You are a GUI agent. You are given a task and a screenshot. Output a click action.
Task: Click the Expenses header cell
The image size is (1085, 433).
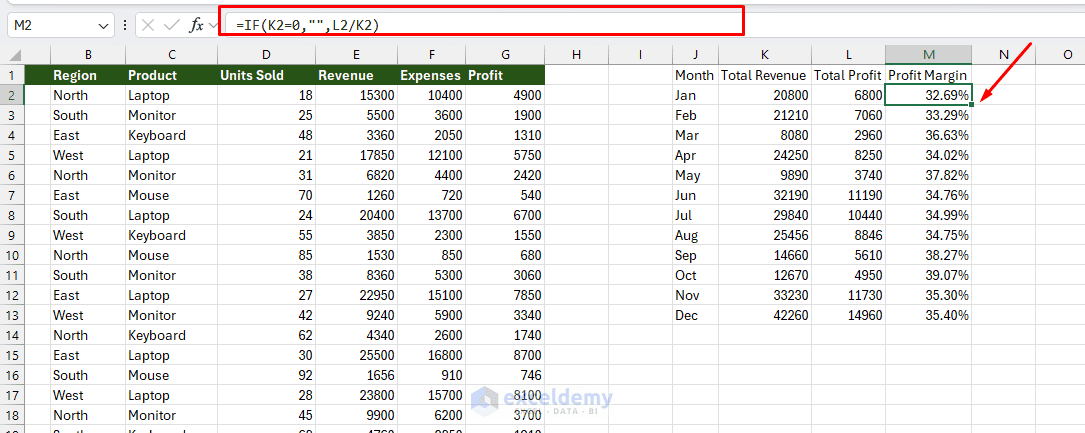(432, 75)
